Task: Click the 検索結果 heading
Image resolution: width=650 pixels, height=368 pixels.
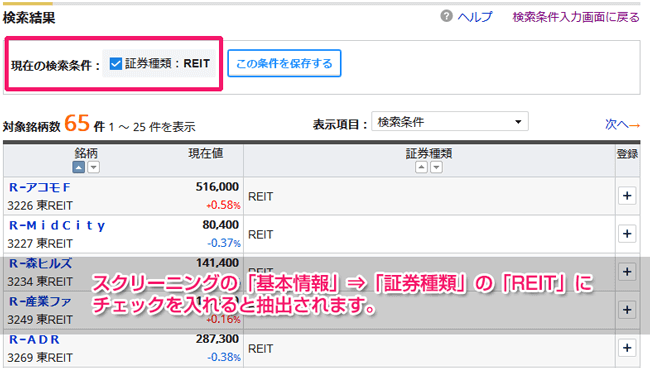Action: click(x=29, y=18)
